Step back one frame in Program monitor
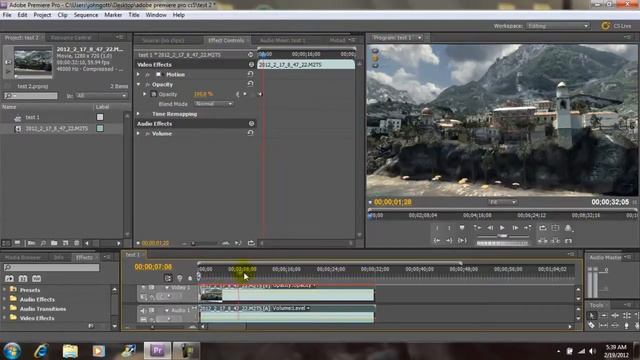This screenshot has width=640, height=360. click(x=490, y=228)
